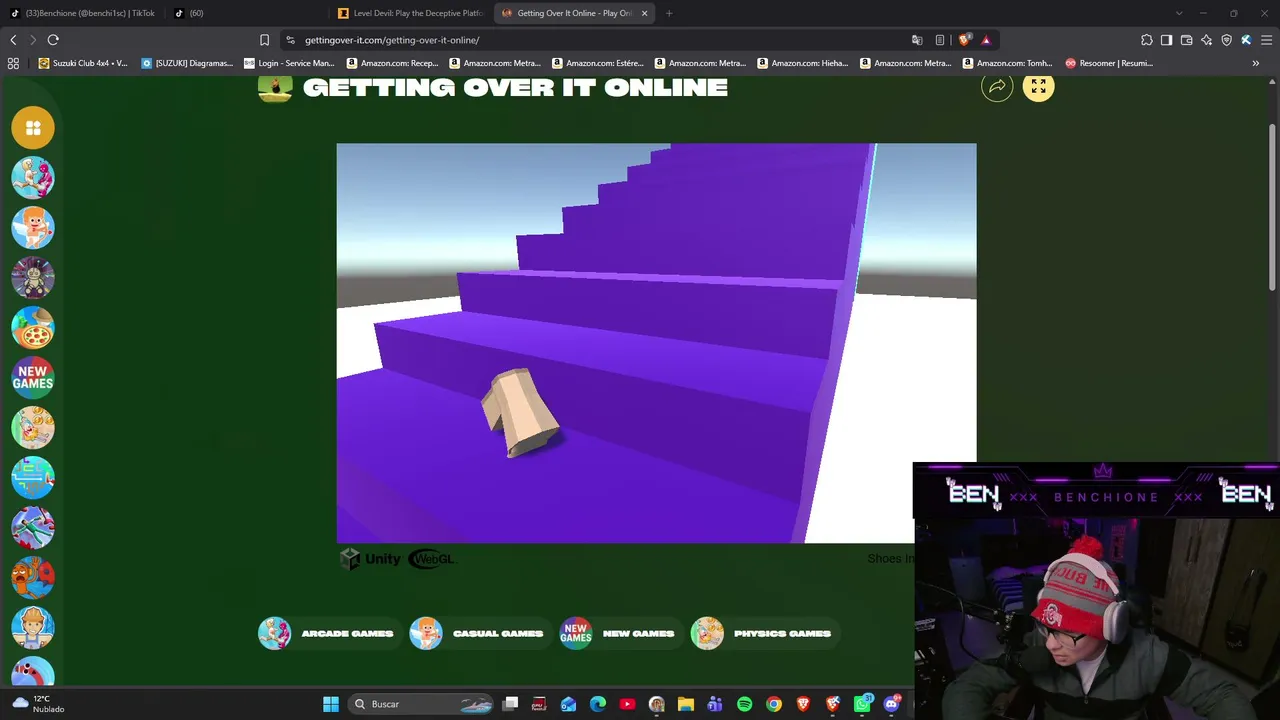Click the Unity game canvas
The height and width of the screenshot is (720, 1280).
click(656, 343)
